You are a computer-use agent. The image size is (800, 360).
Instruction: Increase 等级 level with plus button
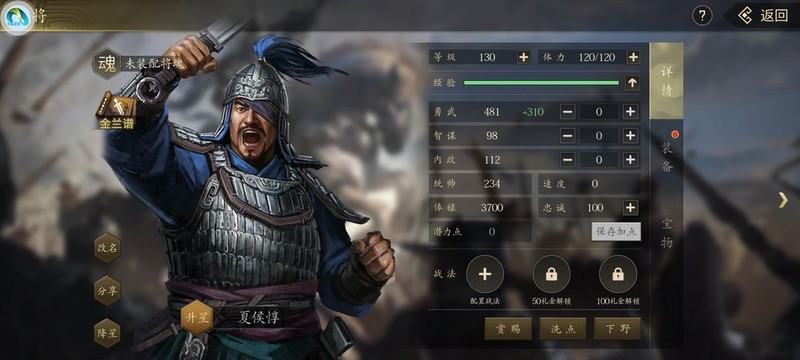click(523, 57)
